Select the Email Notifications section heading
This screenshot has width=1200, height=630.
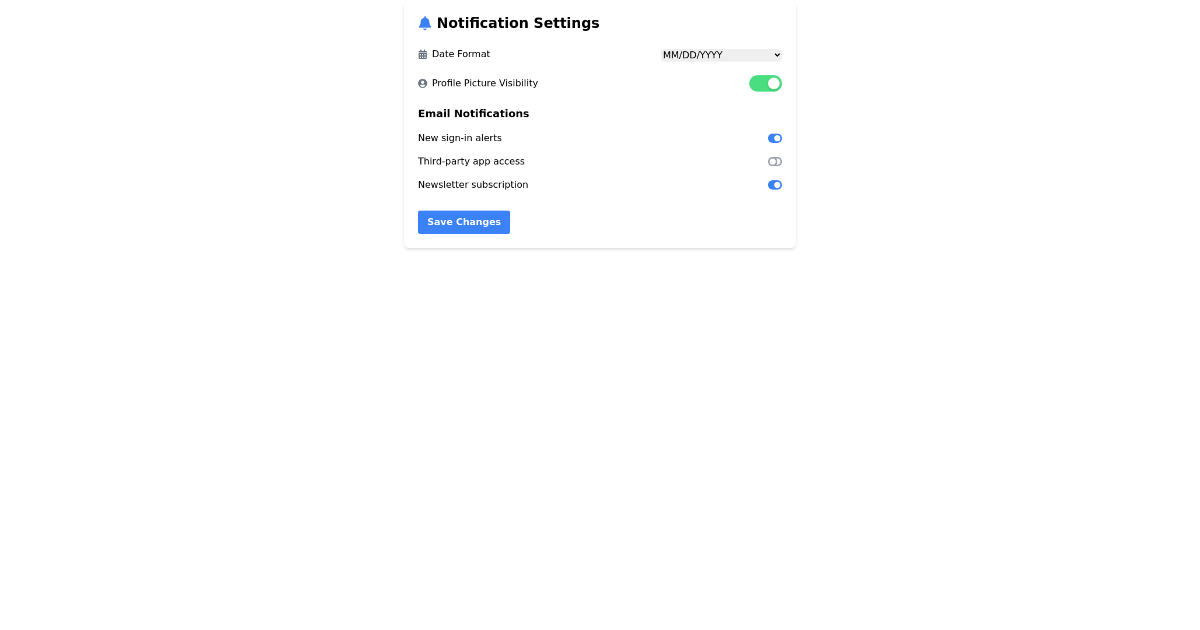point(473,113)
